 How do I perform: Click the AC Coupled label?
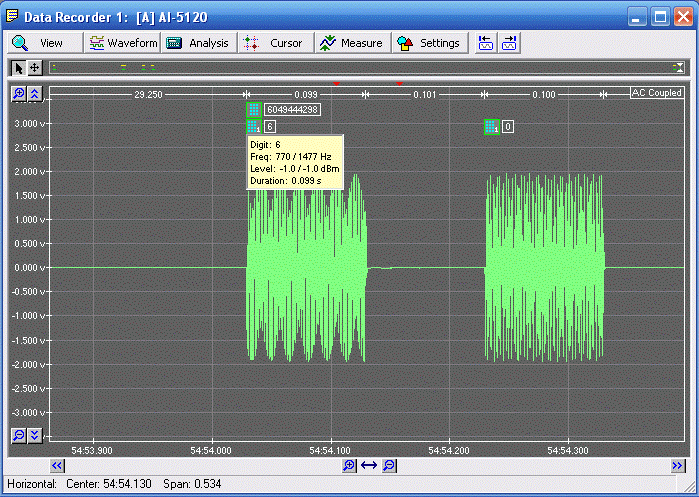[x=657, y=93]
